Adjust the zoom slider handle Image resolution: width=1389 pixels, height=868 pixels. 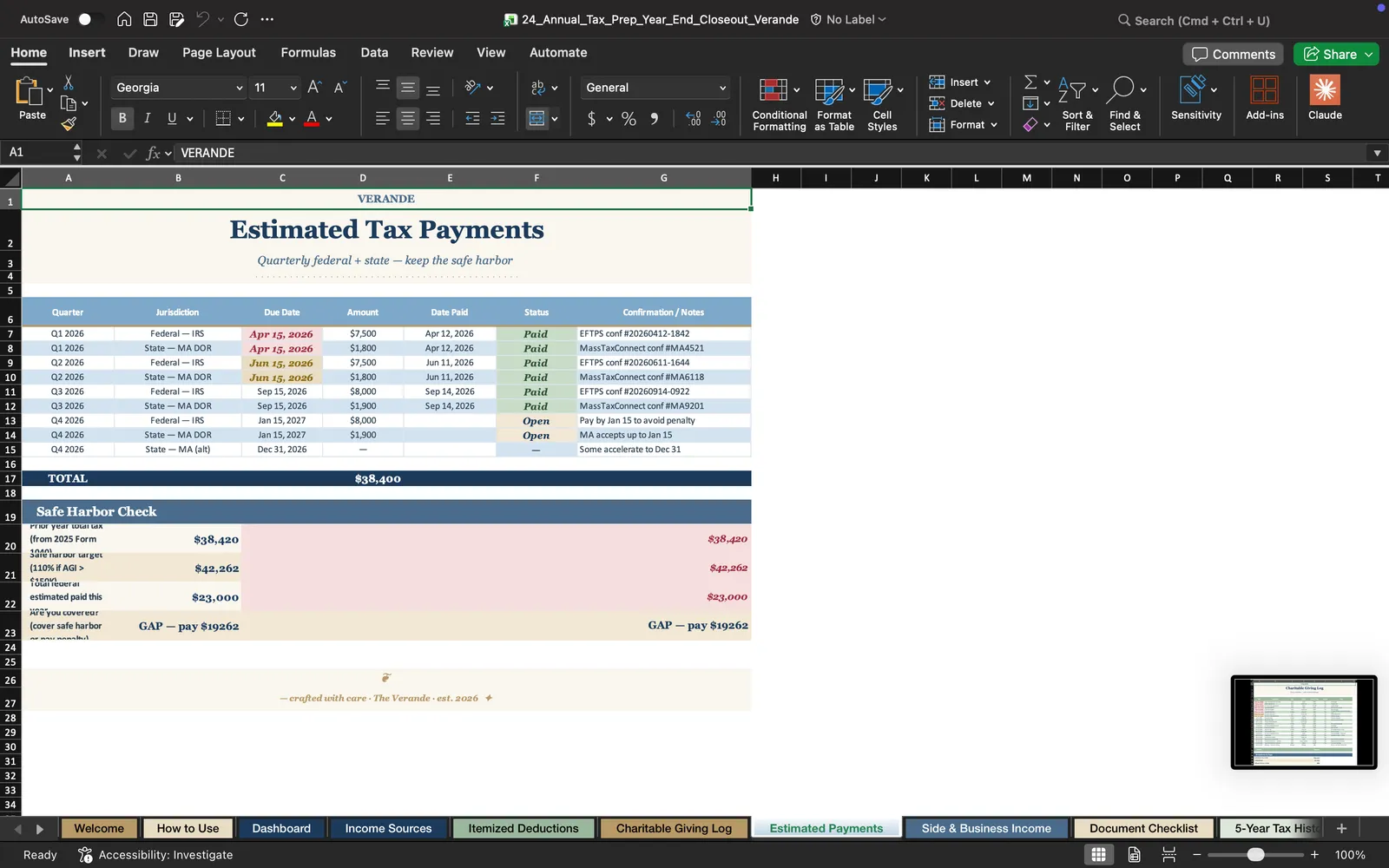tap(1255, 855)
